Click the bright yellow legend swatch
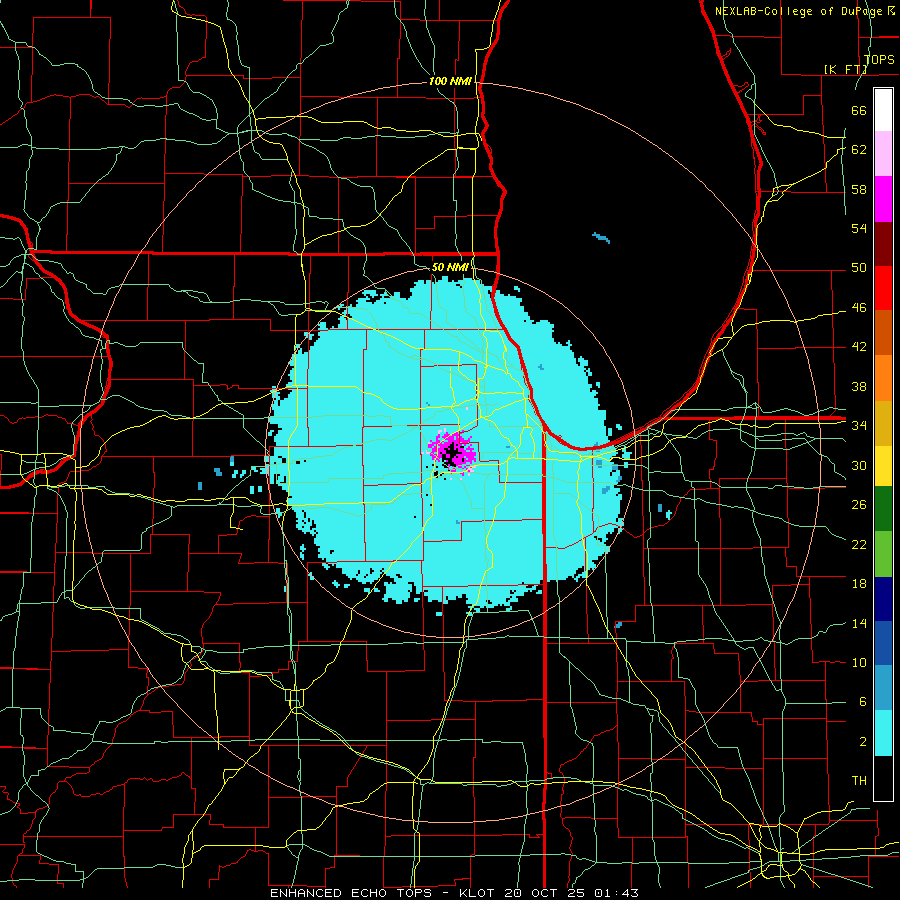Image resolution: width=900 pixels, height=900 pixels. (883, 466)
